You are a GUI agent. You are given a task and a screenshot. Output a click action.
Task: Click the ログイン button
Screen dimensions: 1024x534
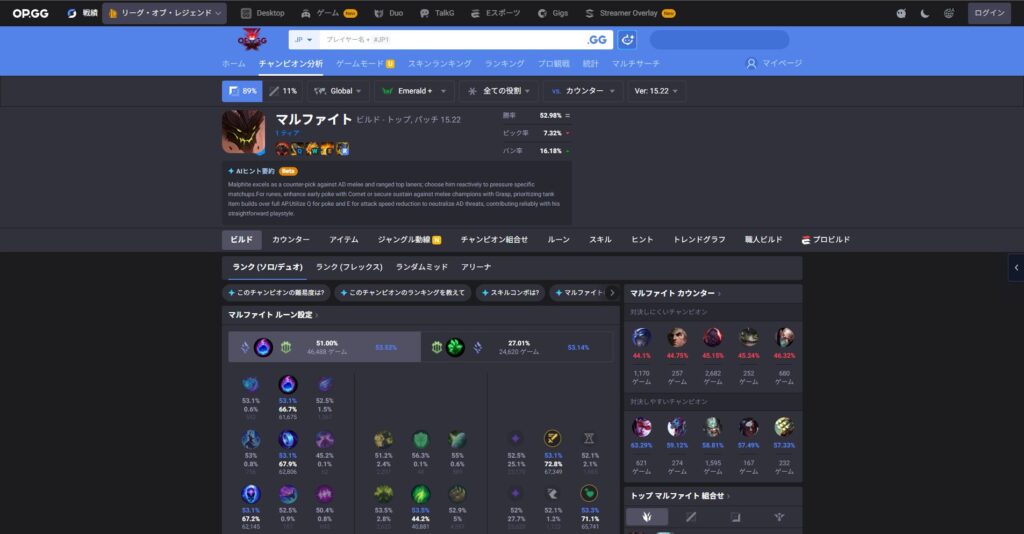(989, 14)
